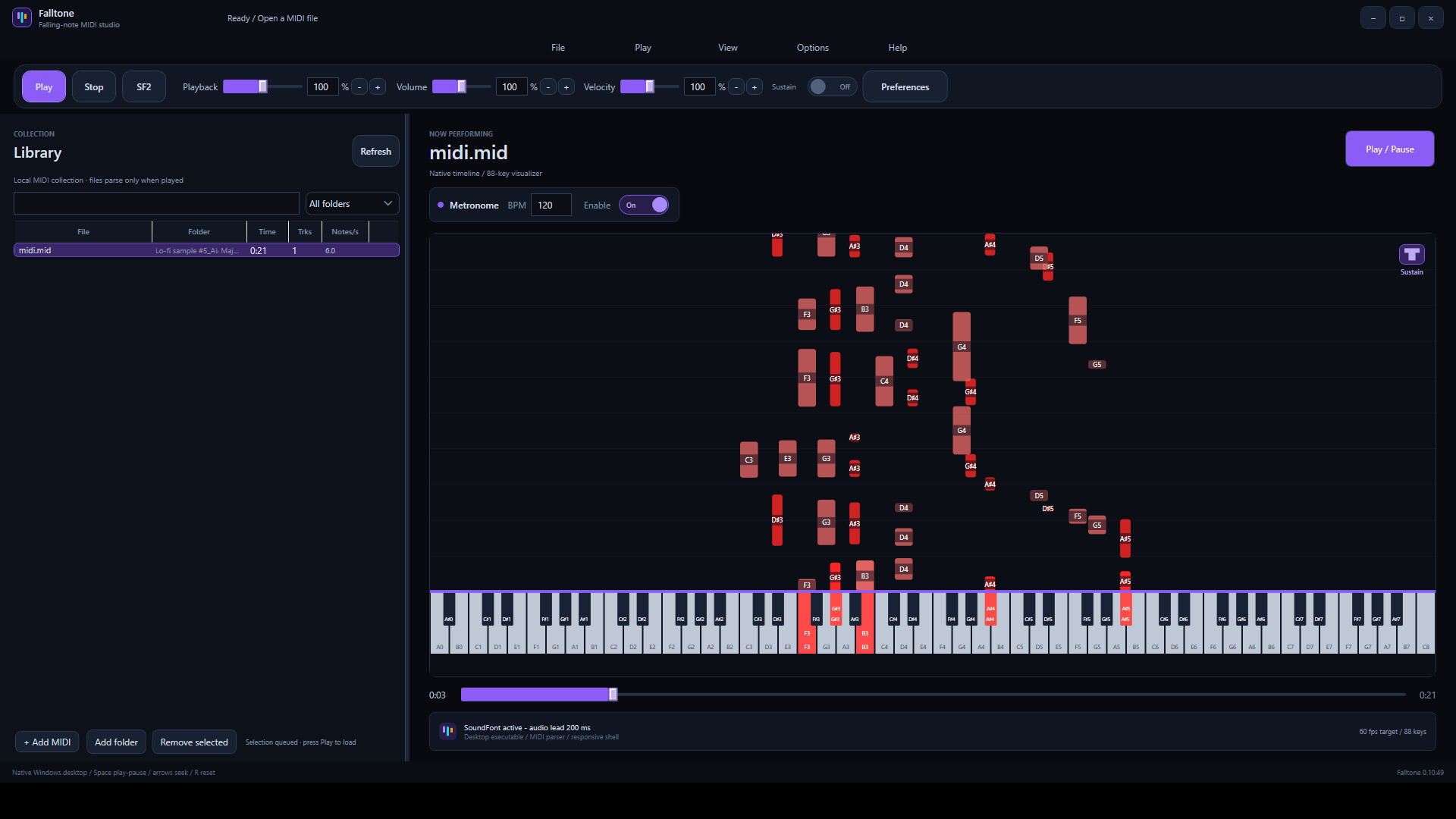Viewport: 1456px width, 819px height.
Task: Click the purple Metronome indicator dot
Action: point(441,205)
